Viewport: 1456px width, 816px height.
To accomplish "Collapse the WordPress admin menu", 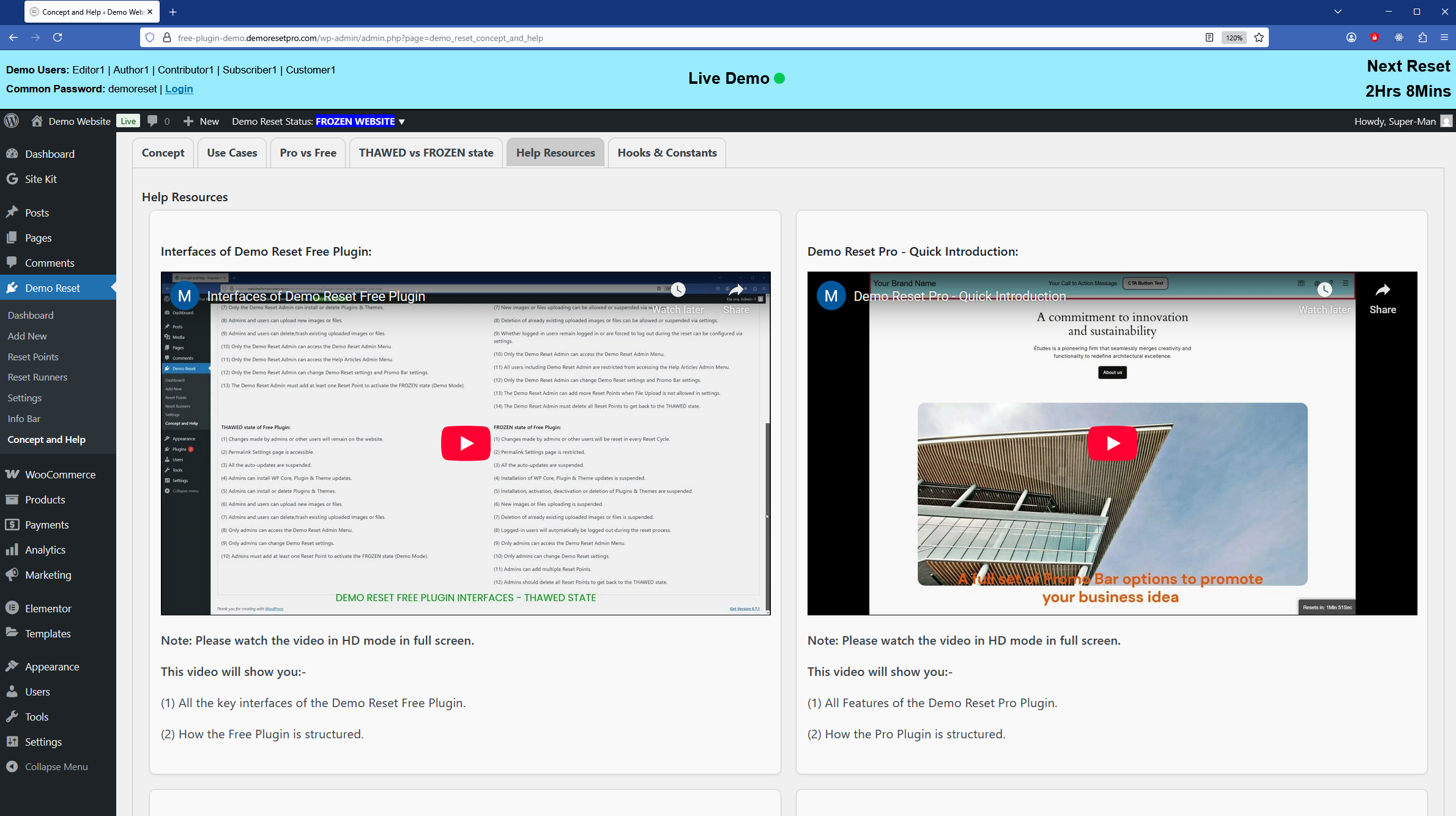I will click(56, 766).
